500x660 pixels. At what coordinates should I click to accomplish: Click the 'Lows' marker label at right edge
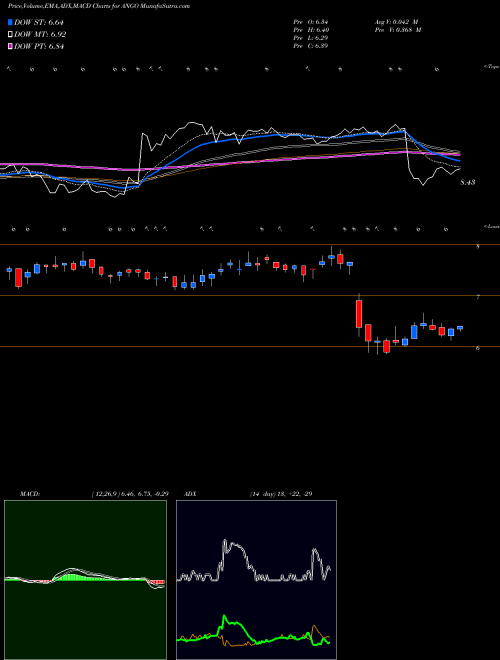491,226
